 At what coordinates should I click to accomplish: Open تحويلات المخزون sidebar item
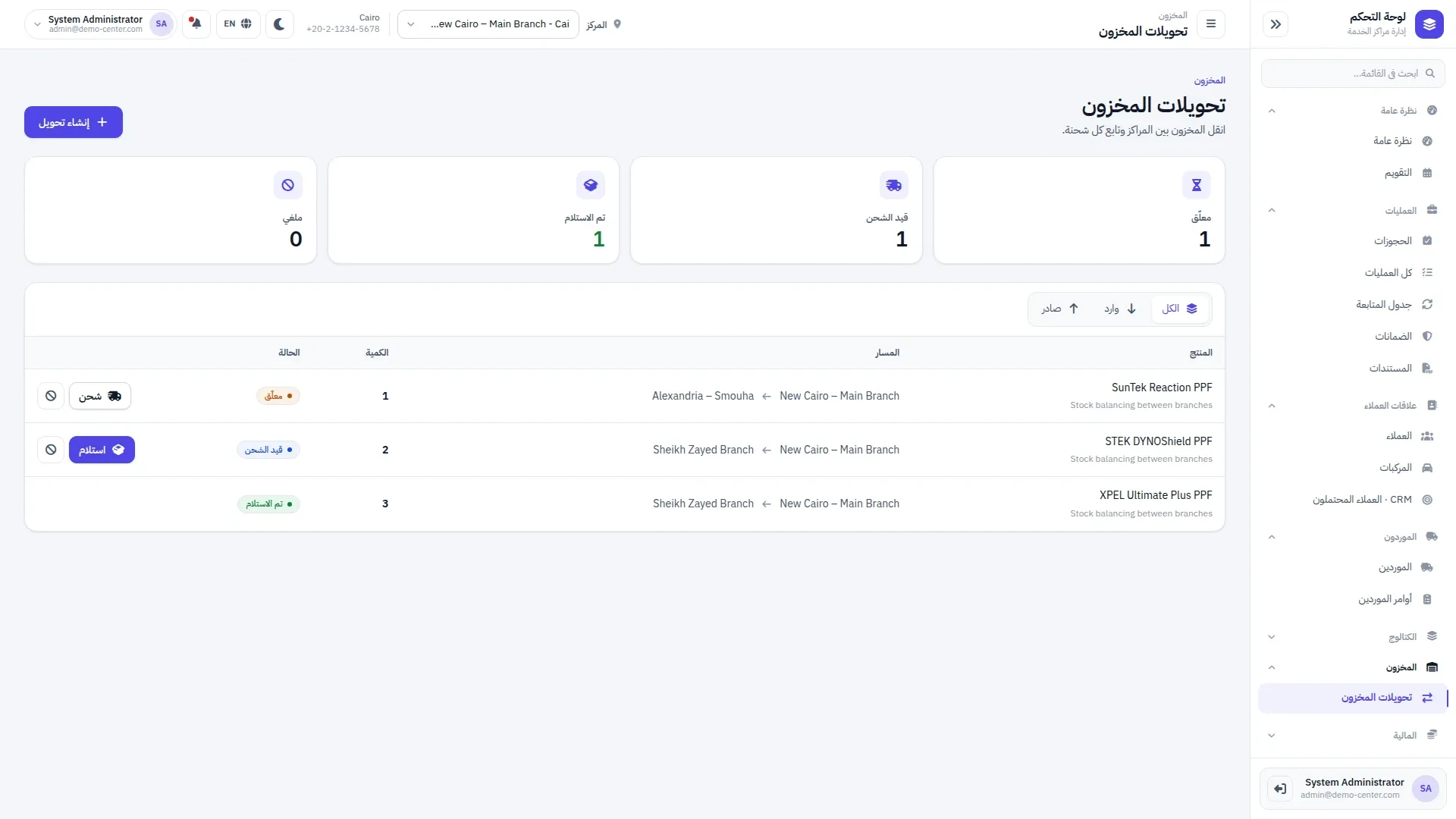click(1354, 698)
